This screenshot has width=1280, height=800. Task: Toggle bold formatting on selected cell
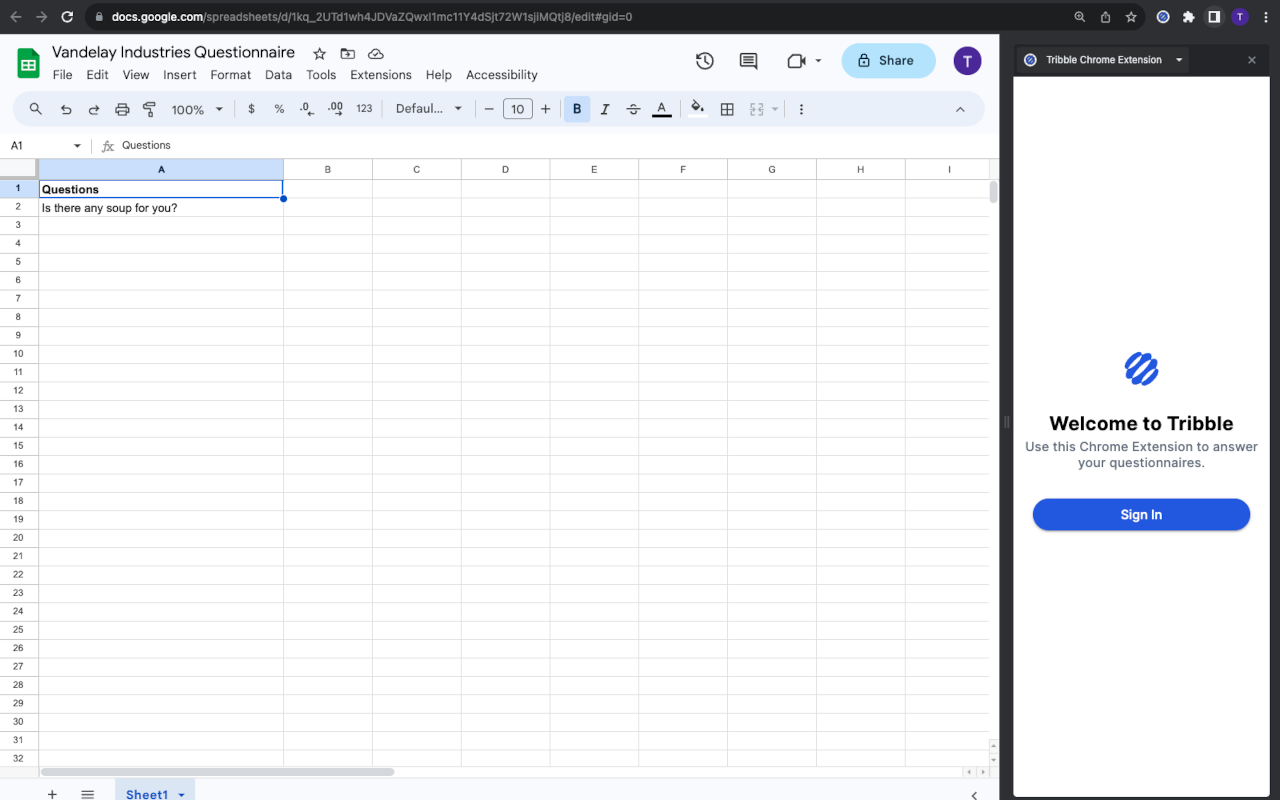(x=577, y=108)
